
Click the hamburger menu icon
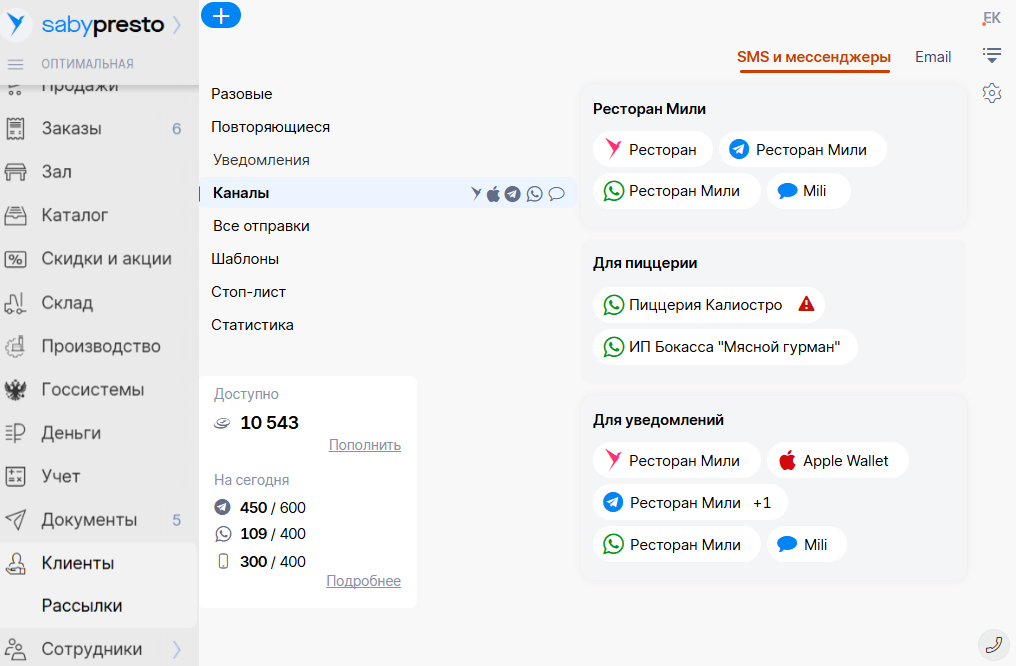pyautogui.click(x=15, y=64)
